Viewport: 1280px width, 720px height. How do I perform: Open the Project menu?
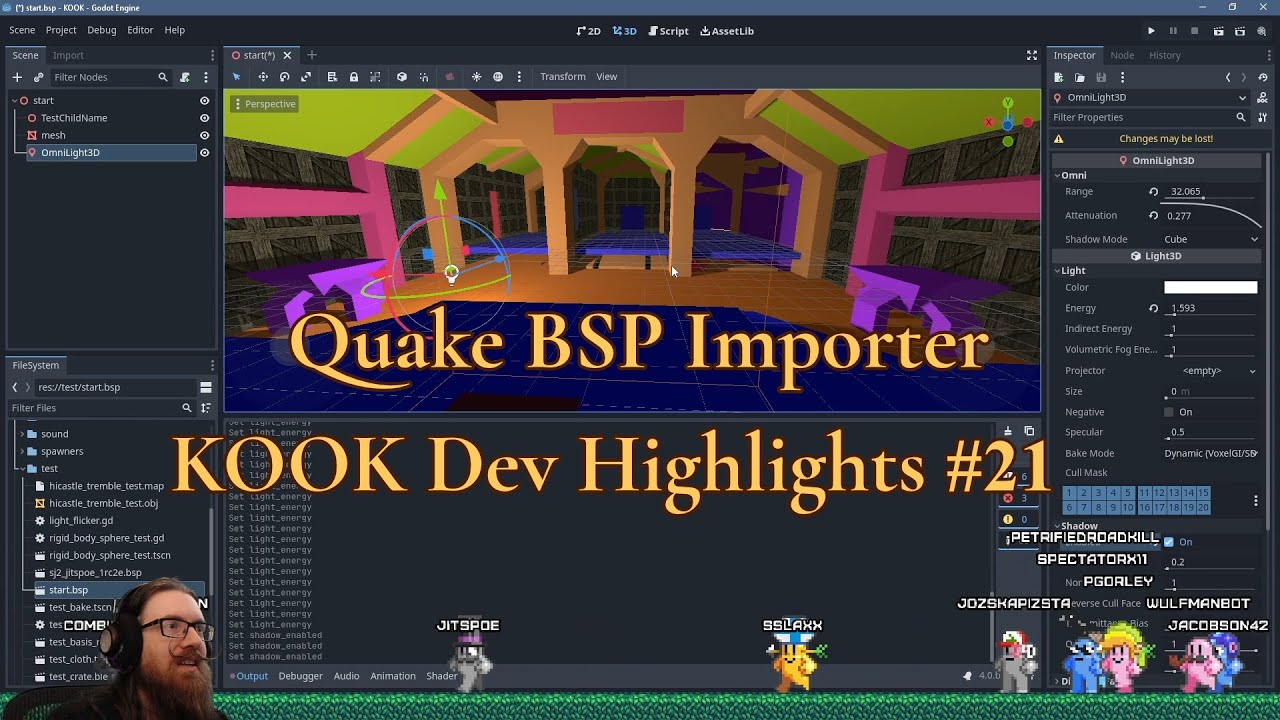61,31
